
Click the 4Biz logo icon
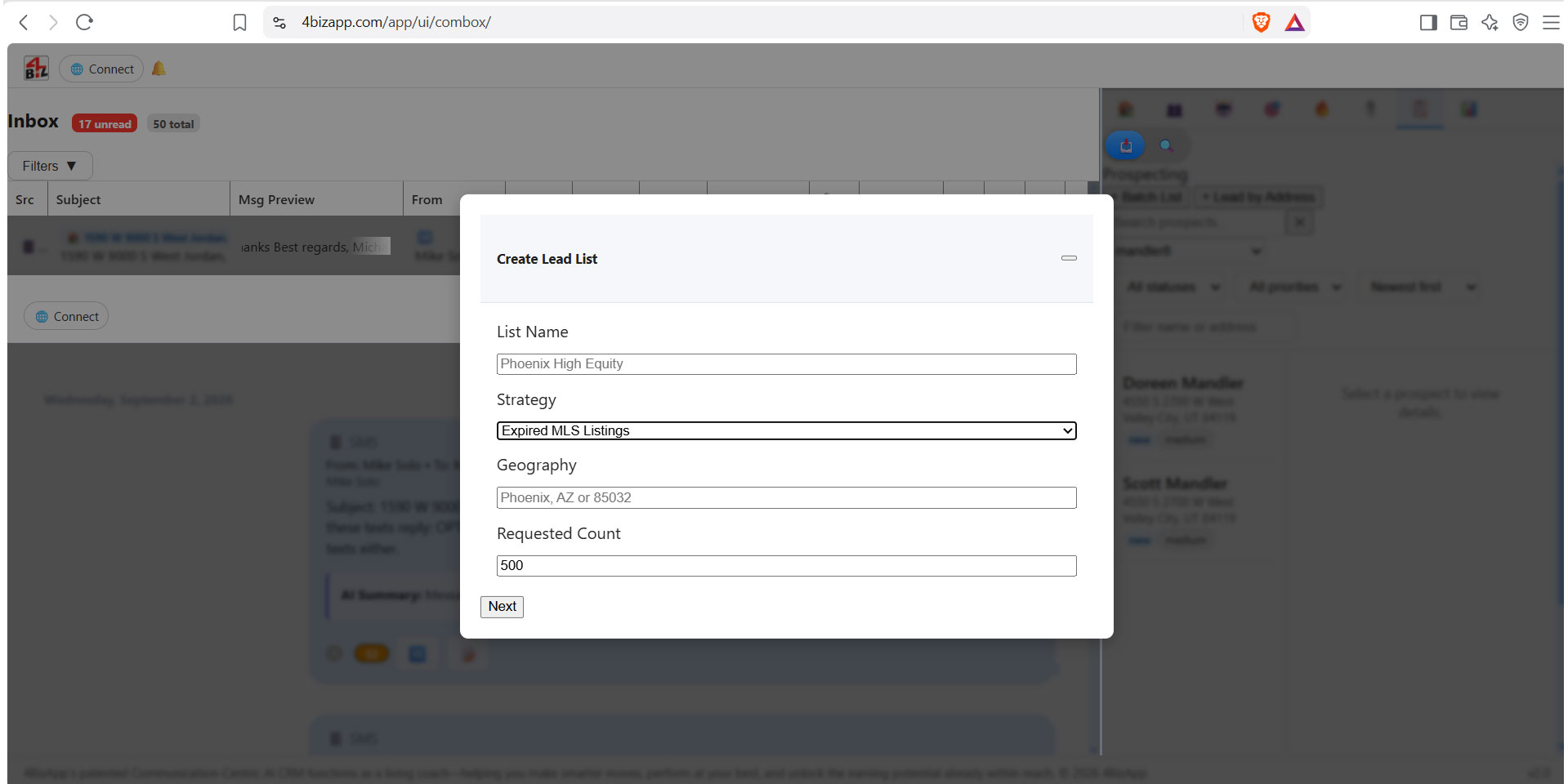[36, 69]
